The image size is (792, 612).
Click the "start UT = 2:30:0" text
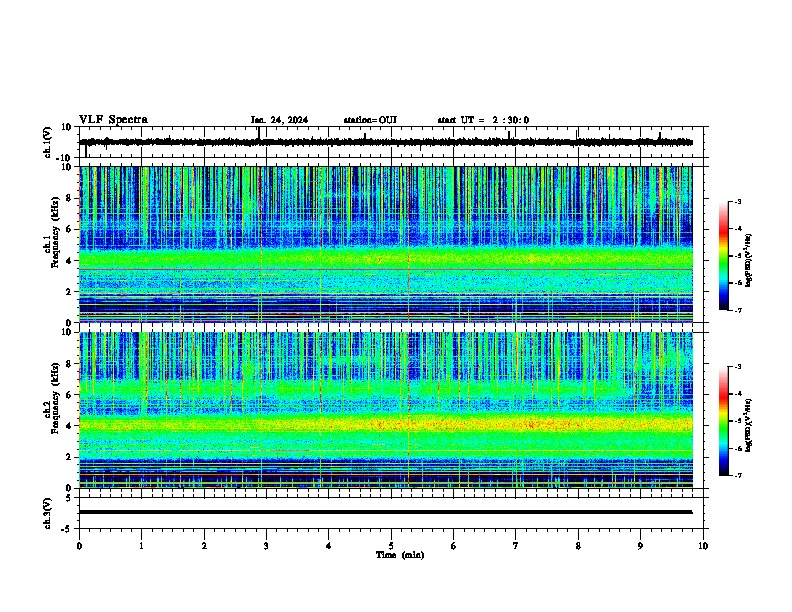coord(483,120)
